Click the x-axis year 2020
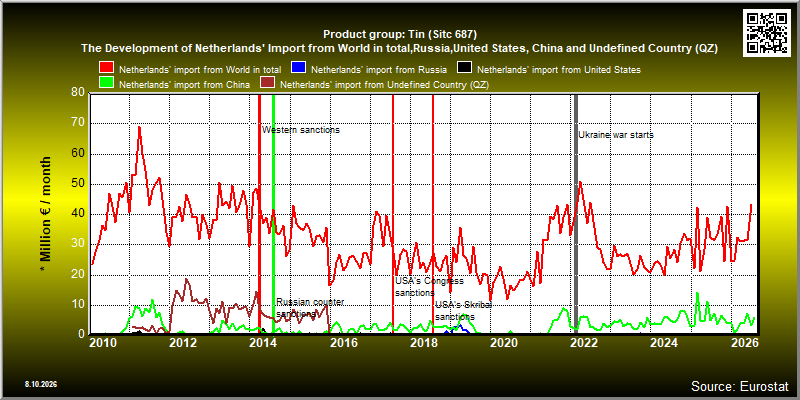This screenshot has width=800, height=400. coord(504,342)
